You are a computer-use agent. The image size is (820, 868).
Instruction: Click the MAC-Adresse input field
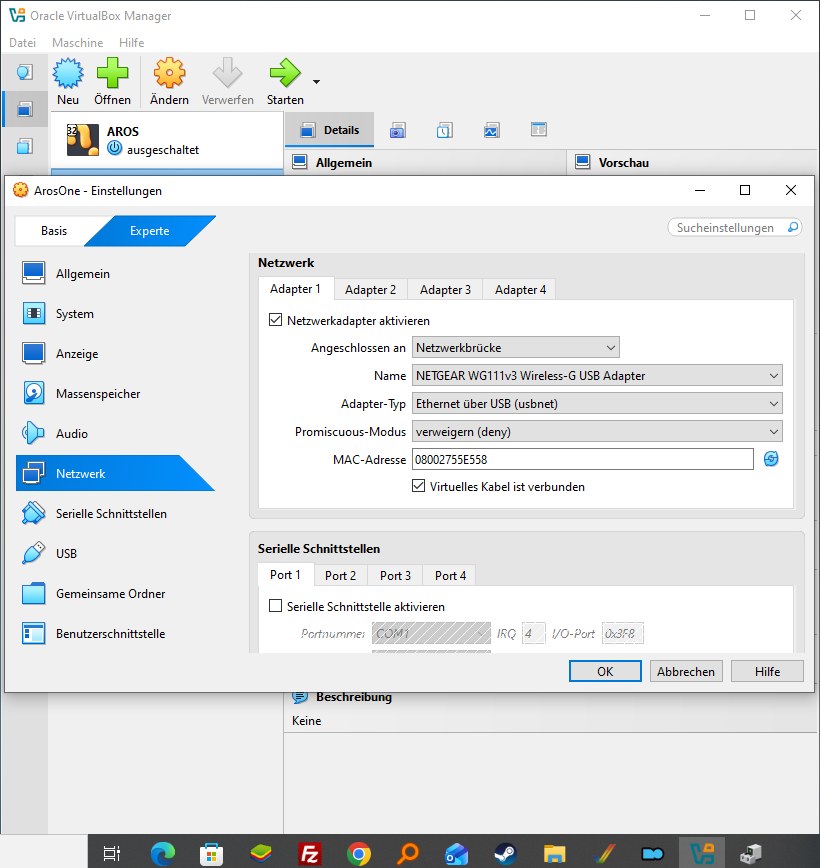pyautogui.click(x=582, y=459)
